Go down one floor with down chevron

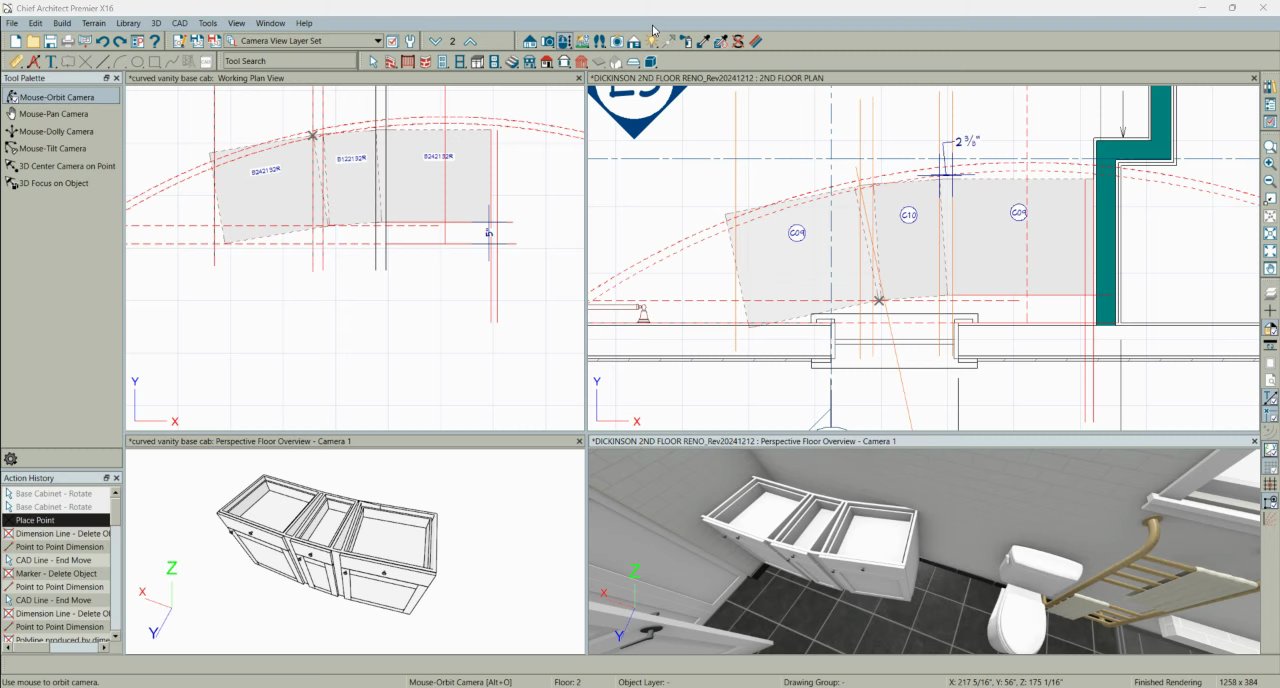coord(435,42)
